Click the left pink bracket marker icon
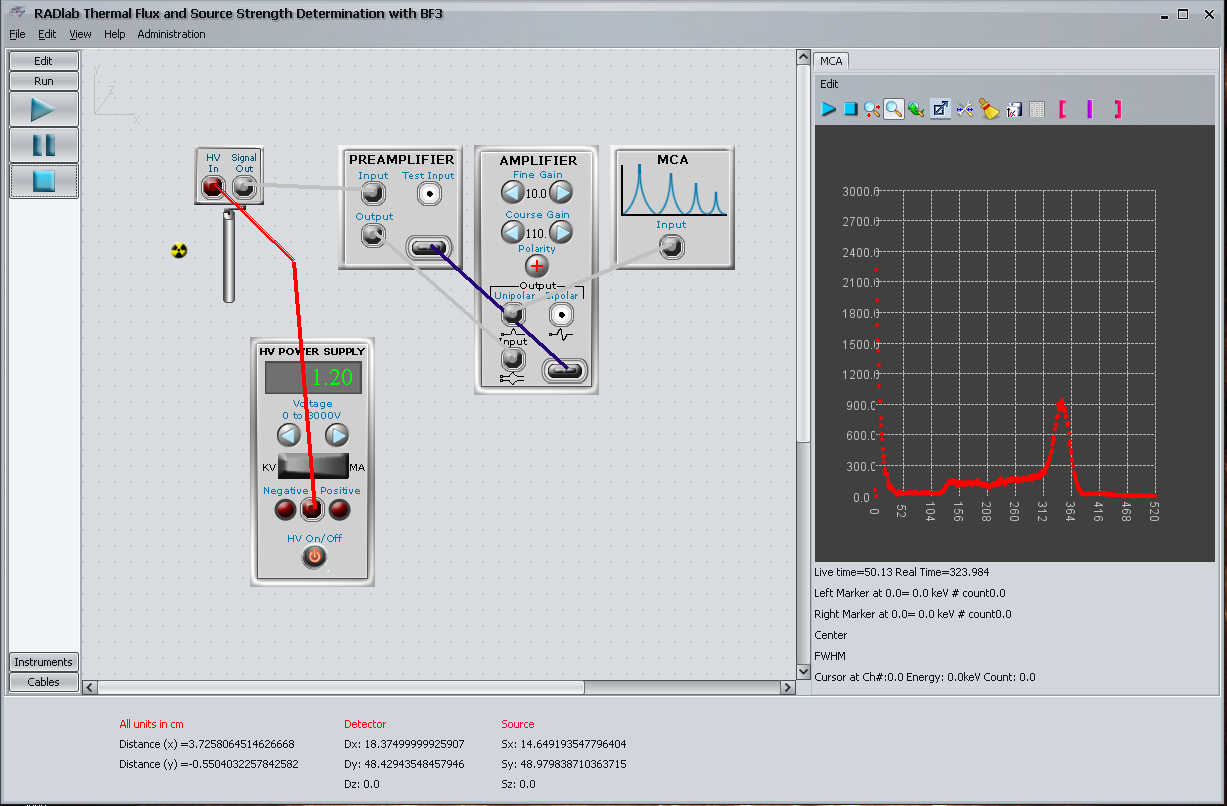1227x806 pixels. point(1062,109)
